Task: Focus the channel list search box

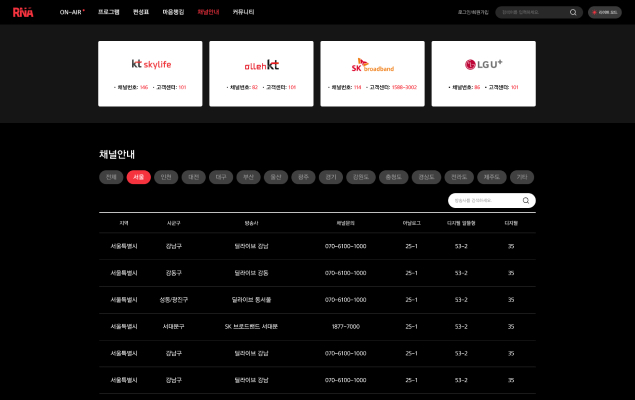Action: tap(484, 200)
